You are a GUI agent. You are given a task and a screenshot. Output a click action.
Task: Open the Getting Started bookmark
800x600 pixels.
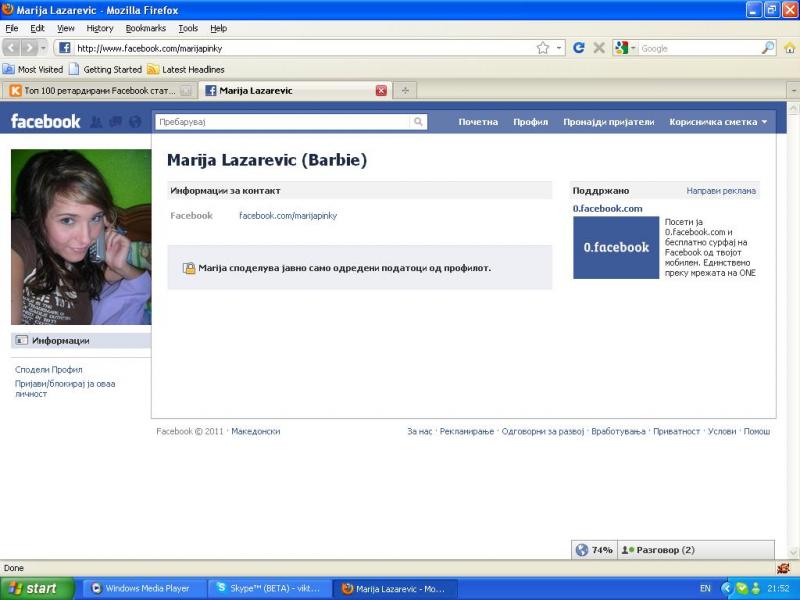[106, 69]
